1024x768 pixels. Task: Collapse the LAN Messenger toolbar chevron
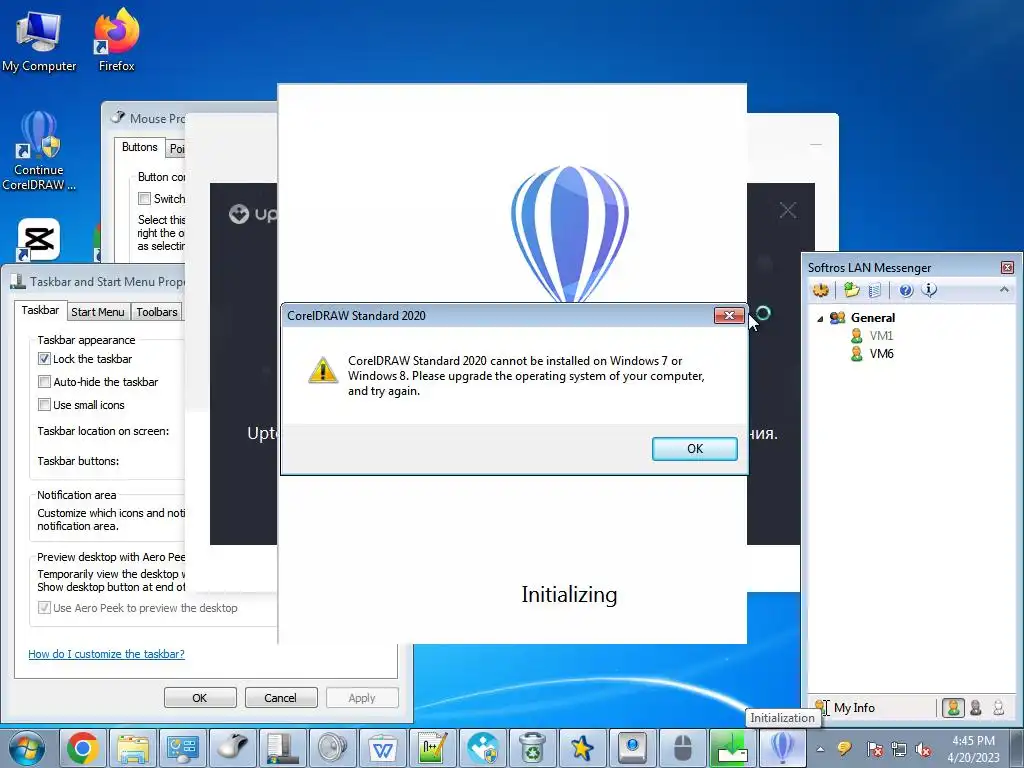1004,289
